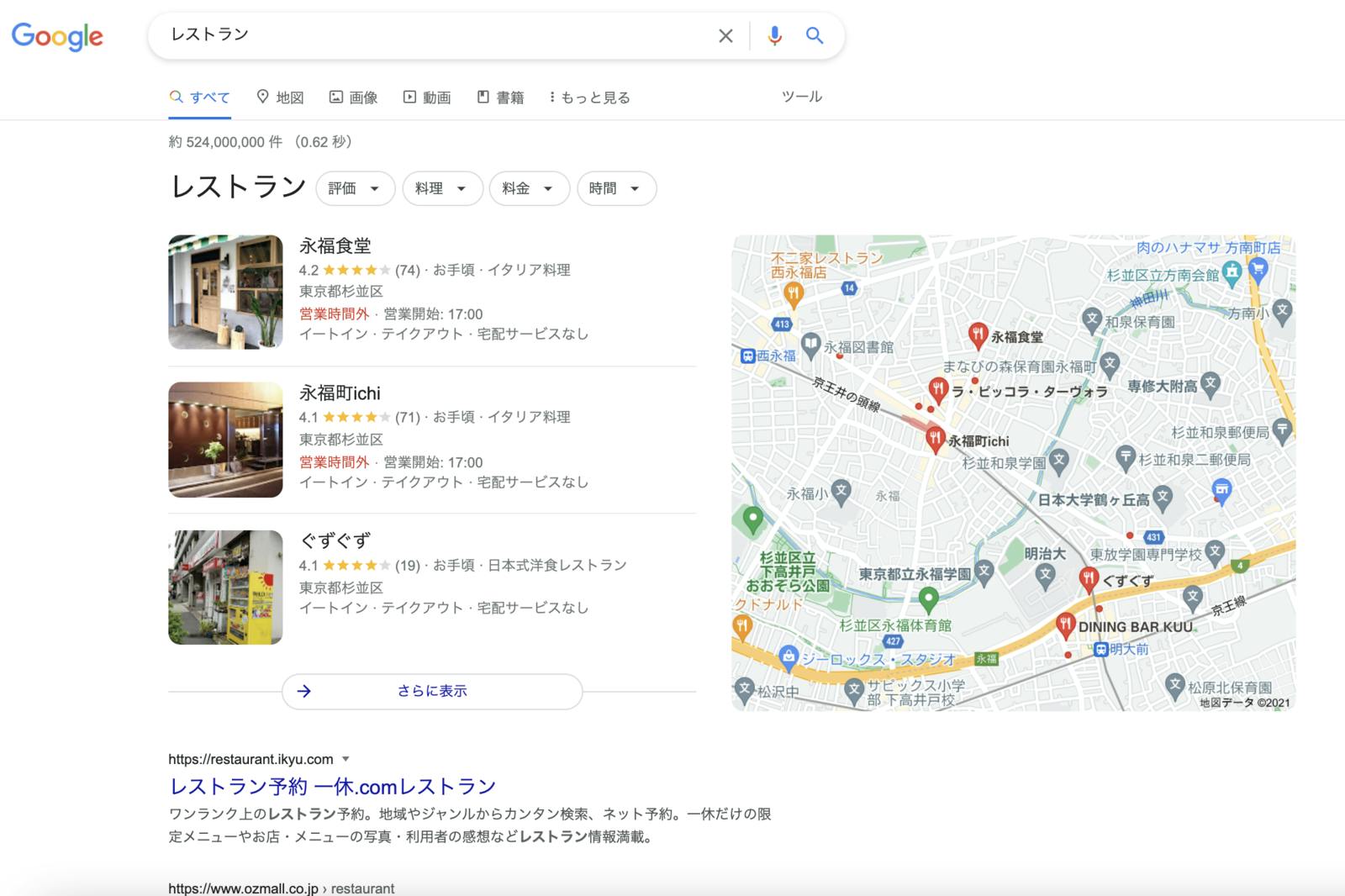The image size is (1345, 896).
Task: Click the 永福小 school marker
Action: point(841,492)
